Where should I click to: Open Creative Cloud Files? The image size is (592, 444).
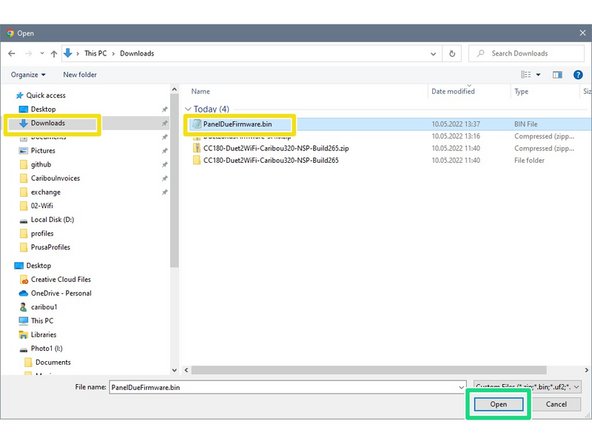(60, 280)
